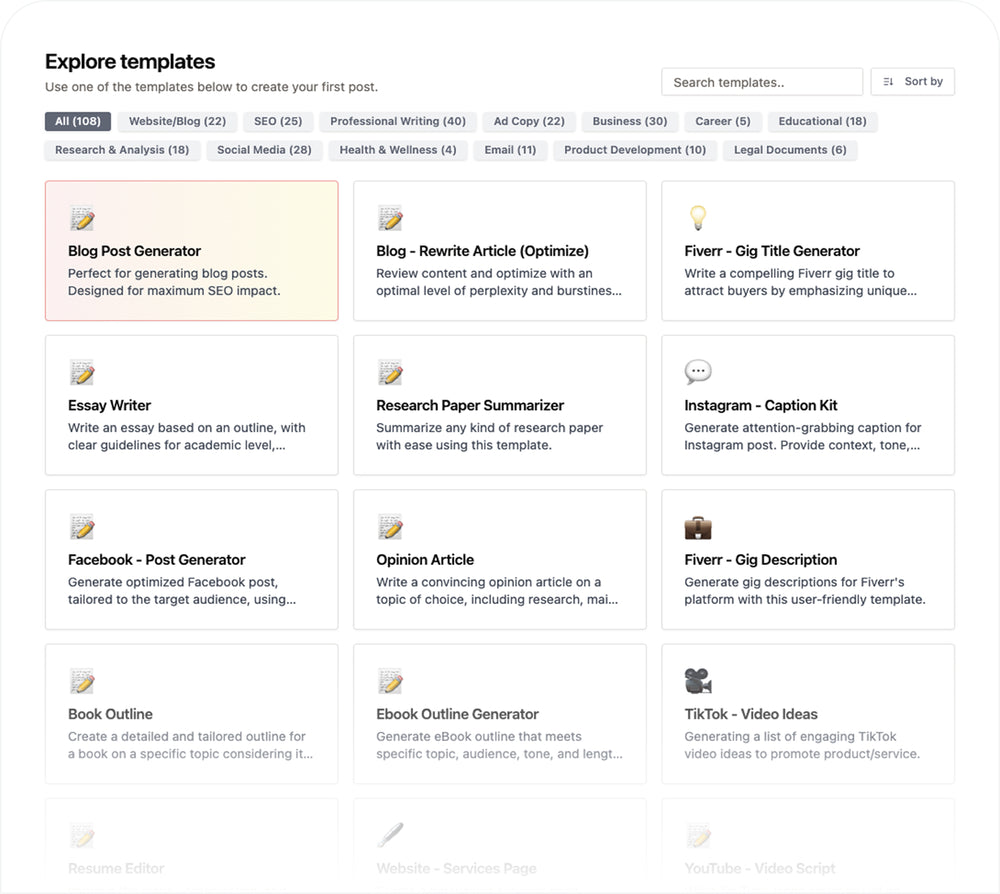Filter by Legal Documents (6)
Image resolution: width=1000 pixels, height=894 pixels.
pyautogui.click(x=790, y=150)
